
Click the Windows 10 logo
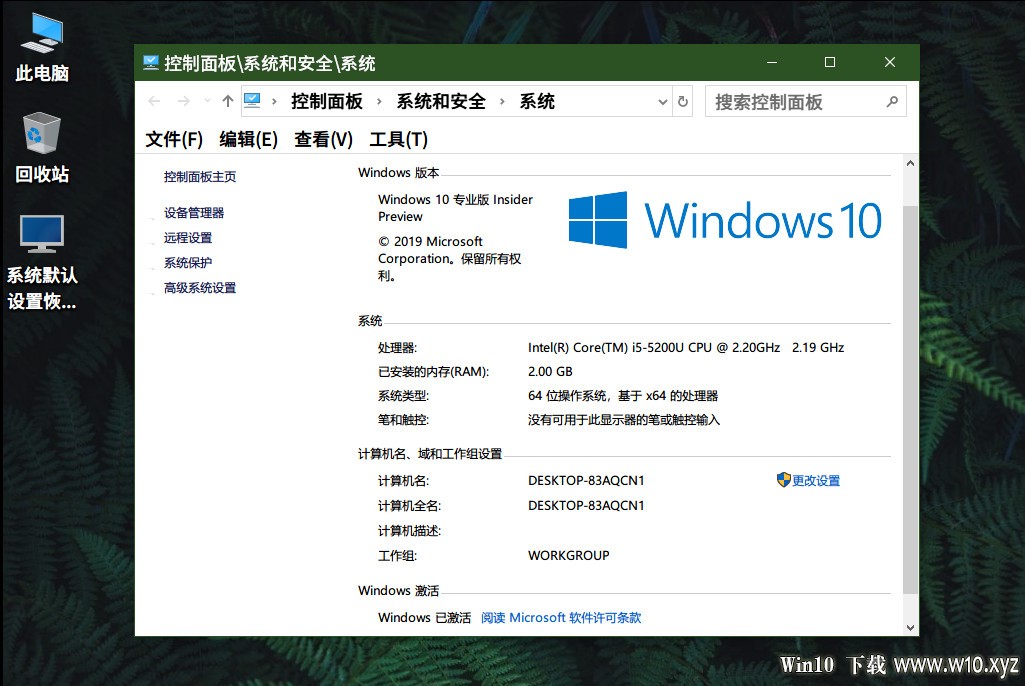click(x=725, y=220)
